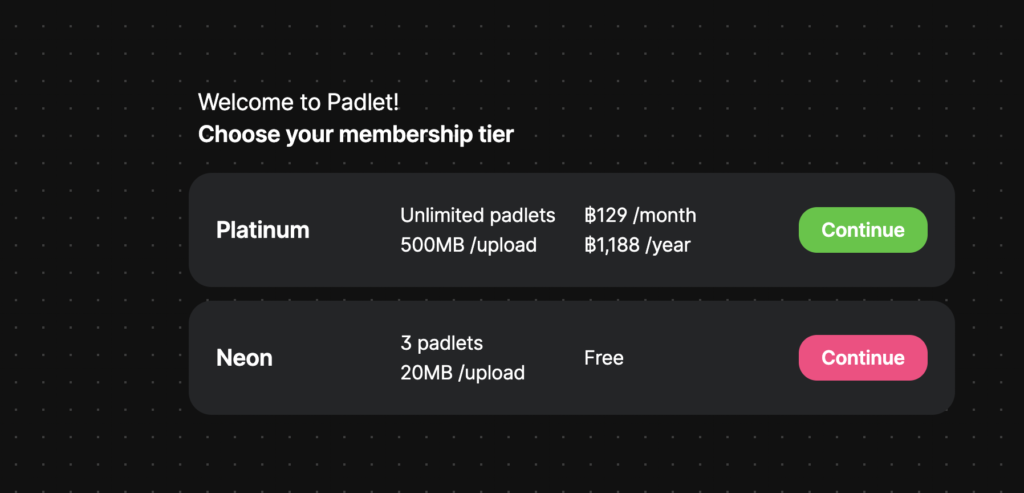Click the pink Continue button for Neon
This screenshot has width=1024, height=493.
[862, 358]
